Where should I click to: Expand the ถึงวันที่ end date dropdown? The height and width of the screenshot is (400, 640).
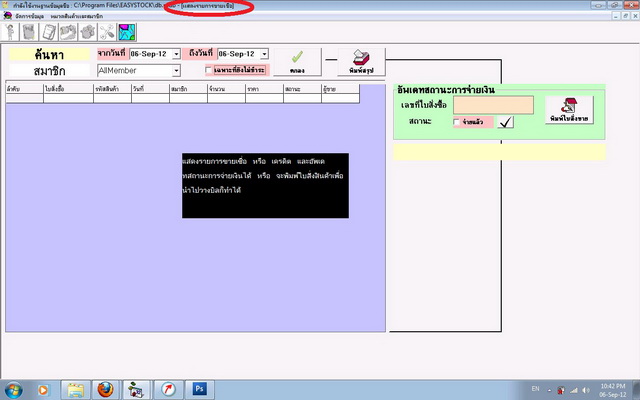(x=262, y=53)
